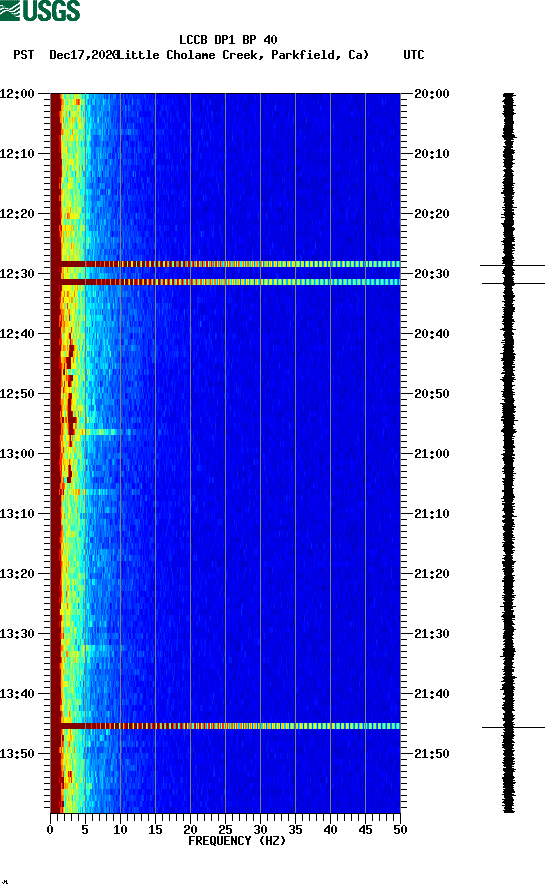The image size is (552, 893).
Task: Click the 13:40 PST time label
Action: click(x=17, y=694)
